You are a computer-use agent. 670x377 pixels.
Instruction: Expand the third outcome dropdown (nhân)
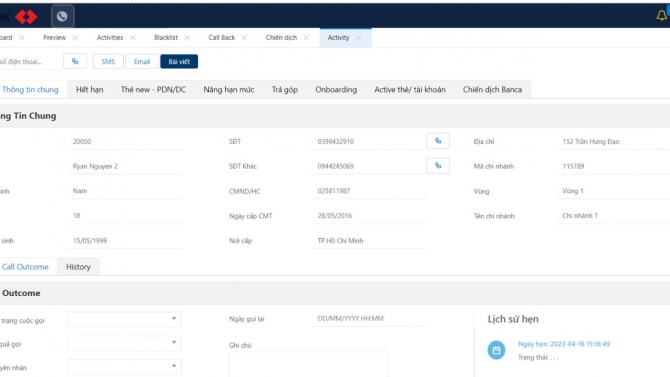[x=124, y=366]
